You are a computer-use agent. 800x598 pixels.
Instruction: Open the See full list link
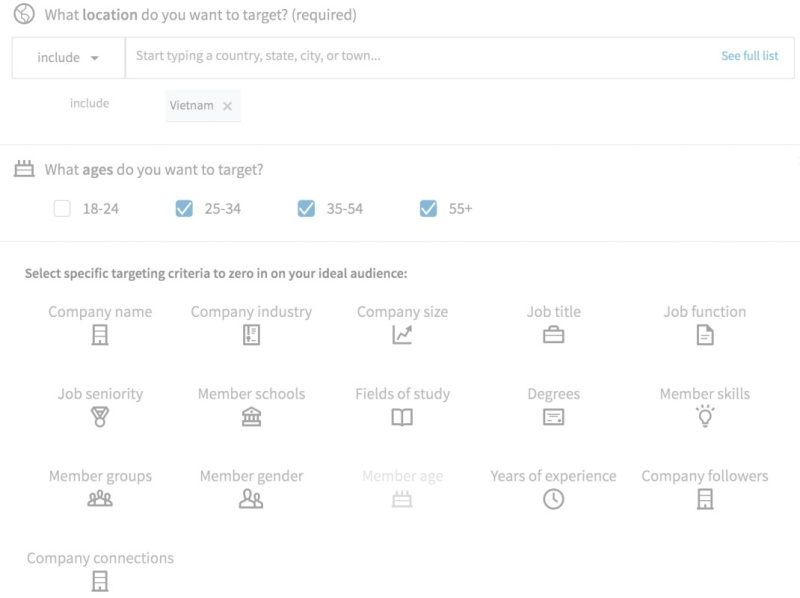click(749, 56)
